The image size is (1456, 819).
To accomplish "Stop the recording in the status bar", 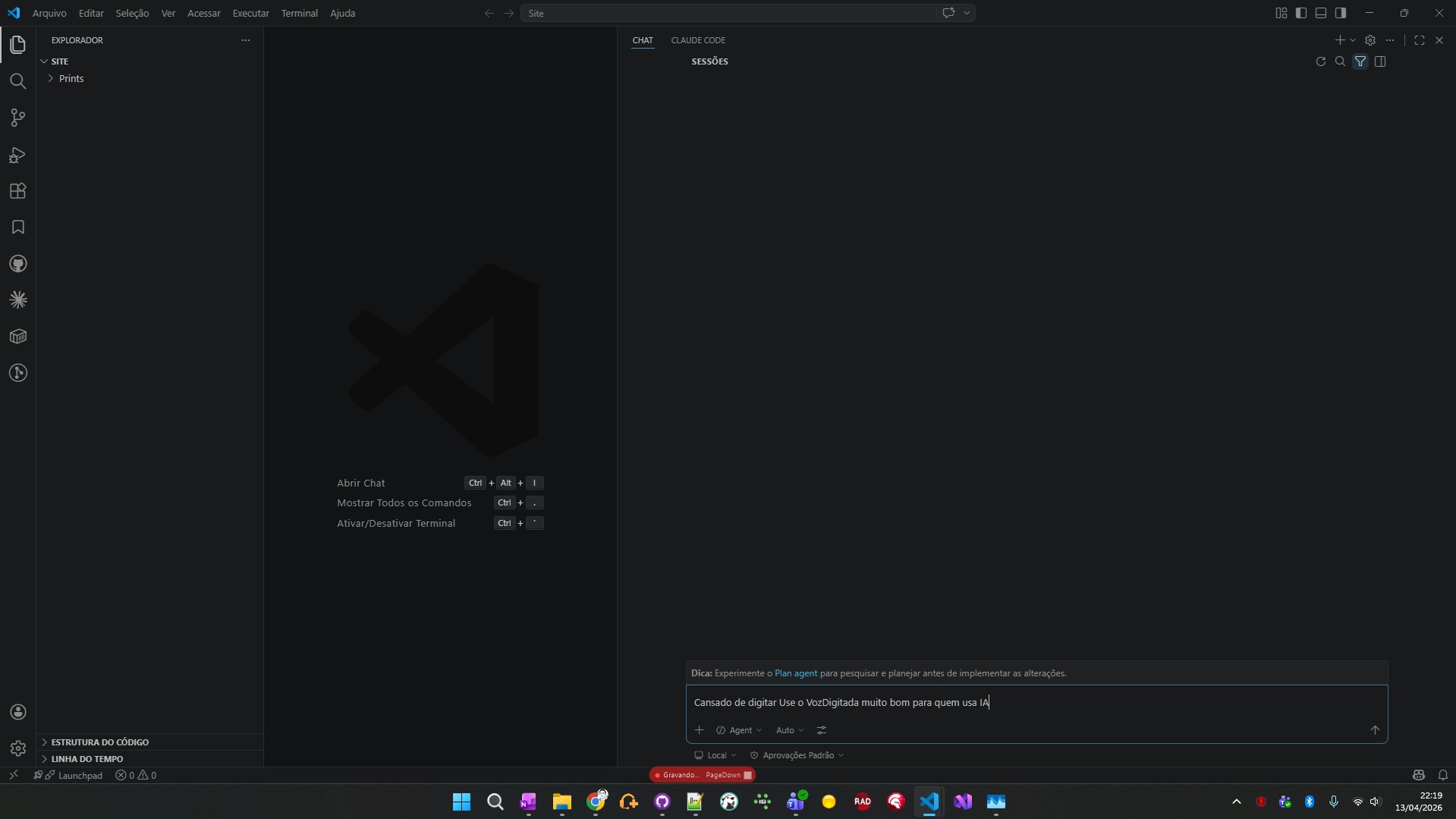I will click(747, 775).
